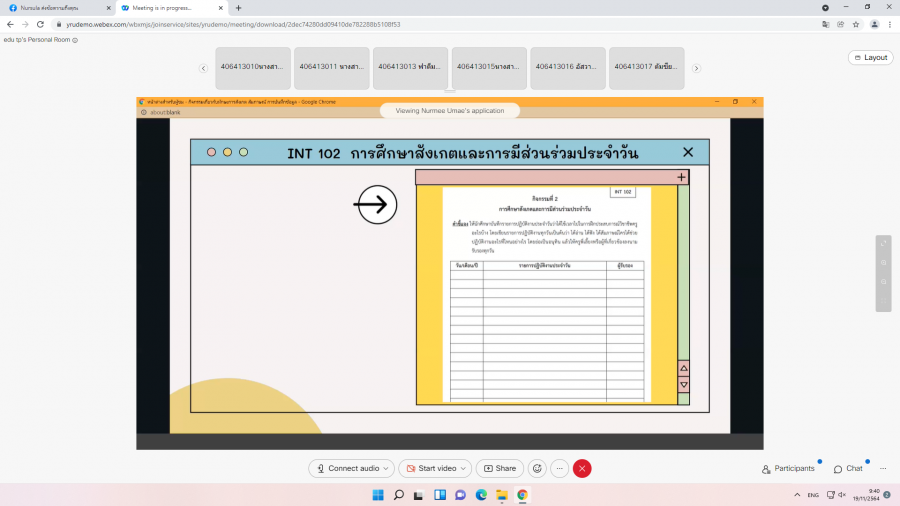The width and height of the screenshot is (900, 506).
Task: Expand the video options dropdown arrow
Action: point(463,468)
